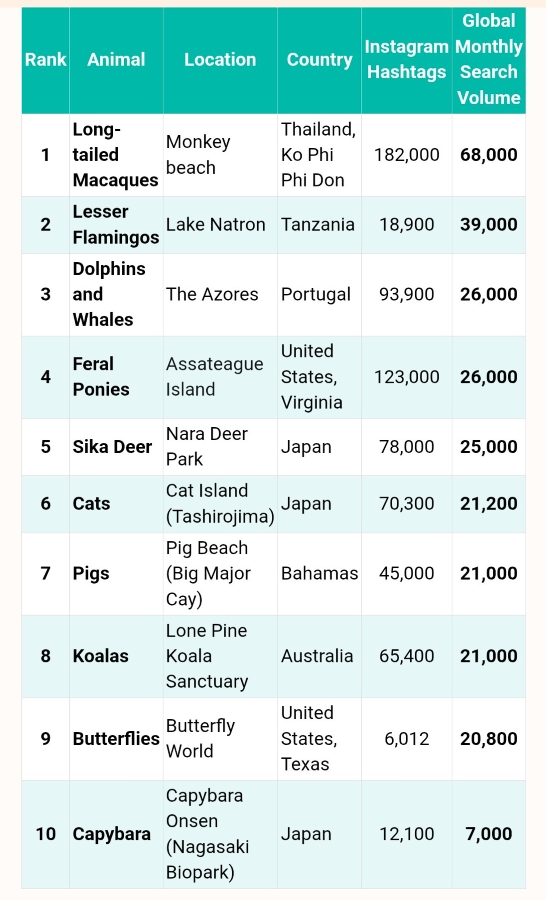
Task: Click the Cat Island (Tashirojima) cell
Action: (220, 504)
